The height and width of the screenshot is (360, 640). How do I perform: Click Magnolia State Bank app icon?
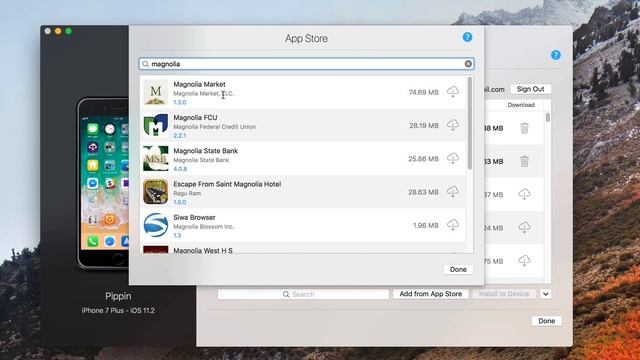pyautogui.click(x=156, y=158)
